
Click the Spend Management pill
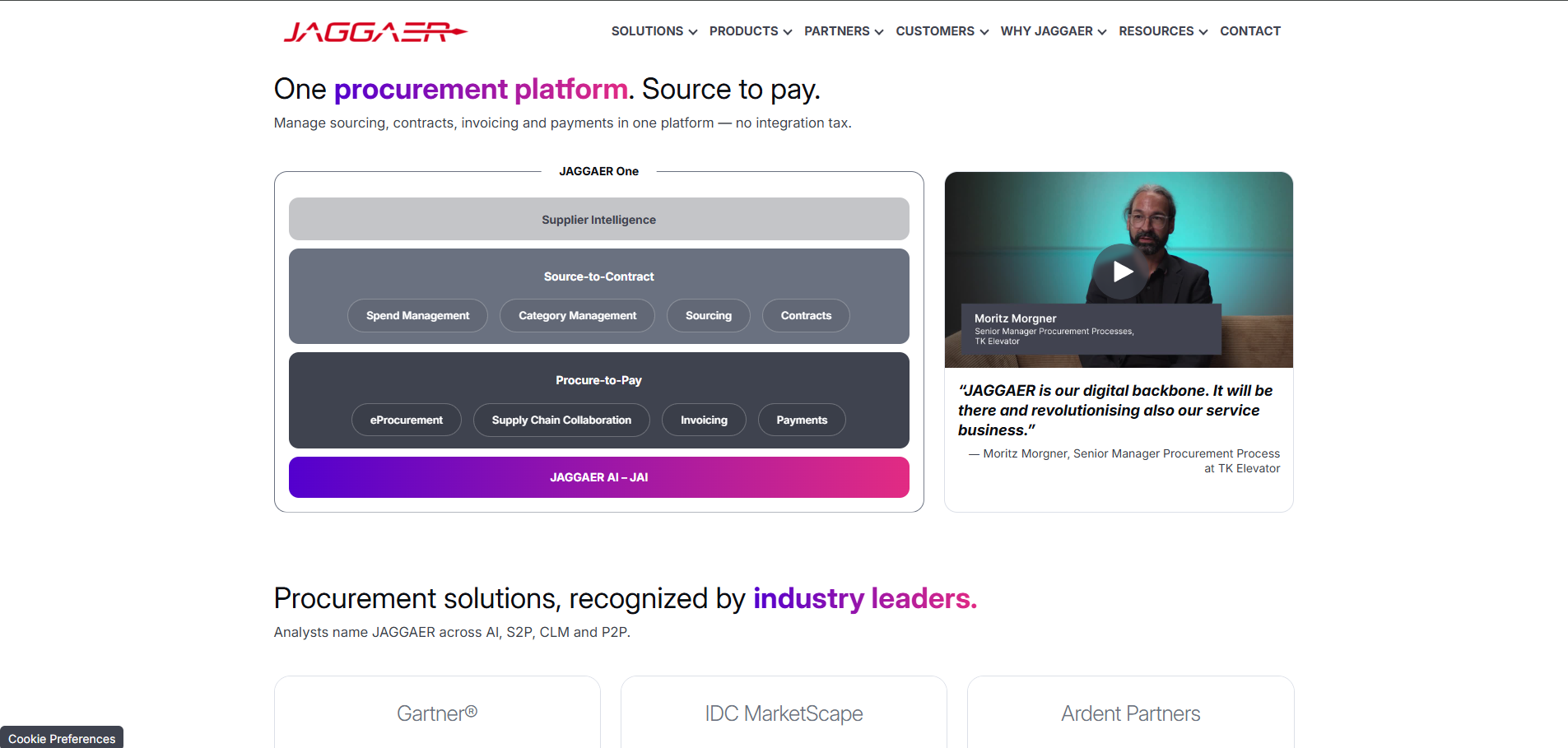(417, 316)
